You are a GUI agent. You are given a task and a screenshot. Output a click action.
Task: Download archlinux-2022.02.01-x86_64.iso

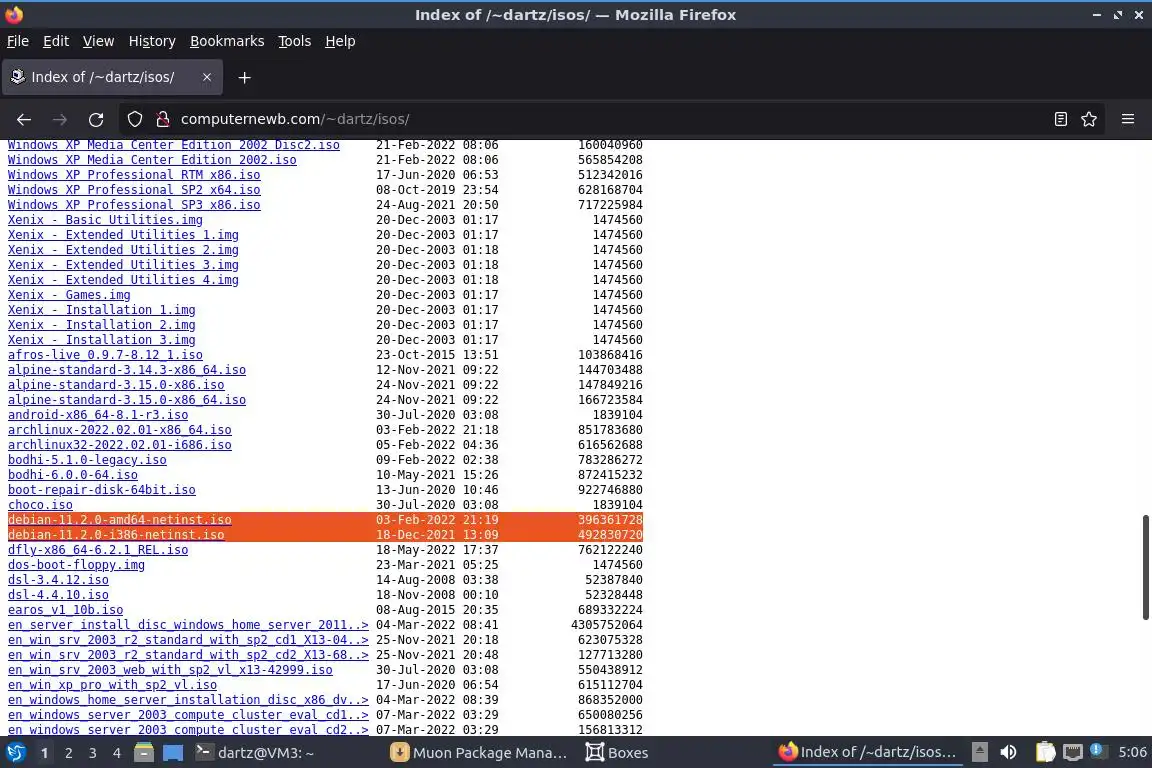[x=120, y=430]
